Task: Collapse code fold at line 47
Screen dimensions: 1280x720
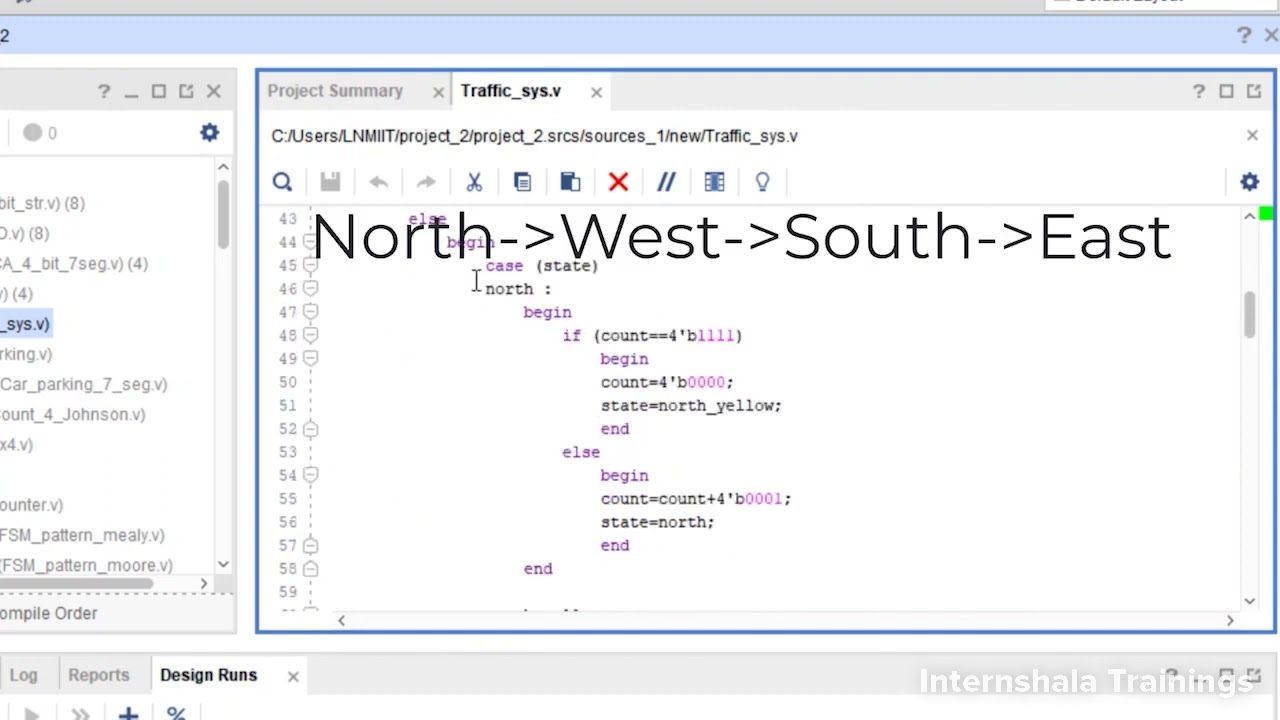Action: [310, 312]
